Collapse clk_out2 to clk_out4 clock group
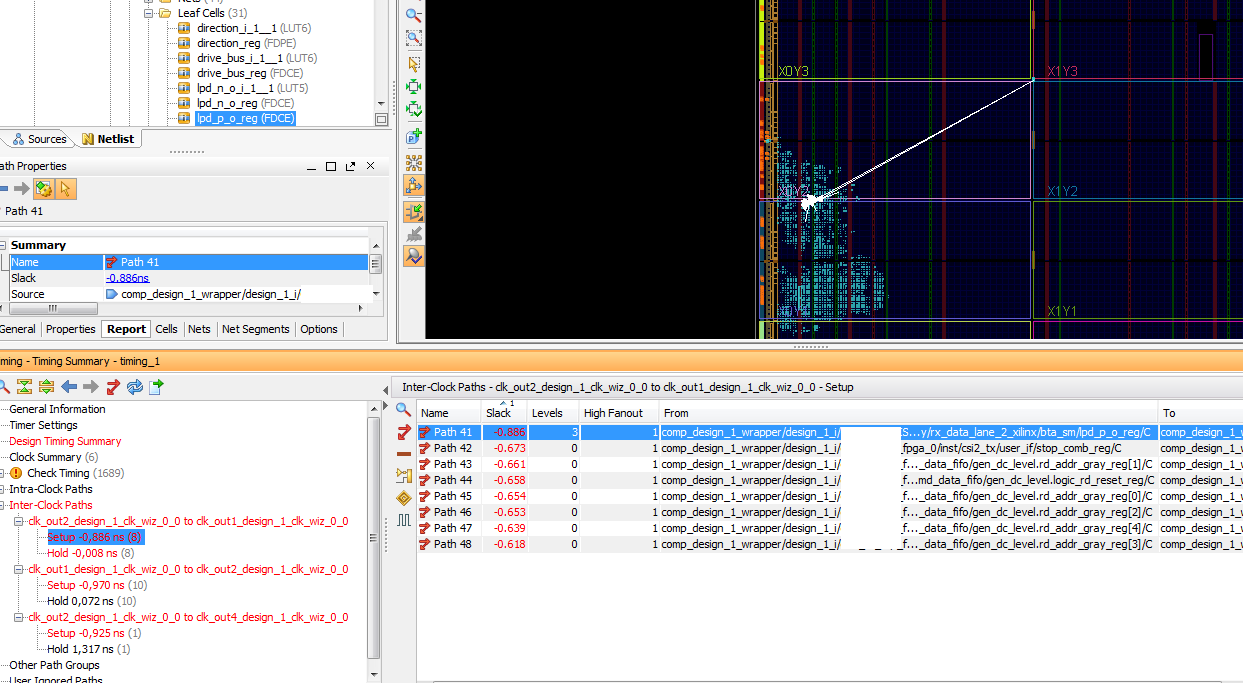 tap(19, 617)
